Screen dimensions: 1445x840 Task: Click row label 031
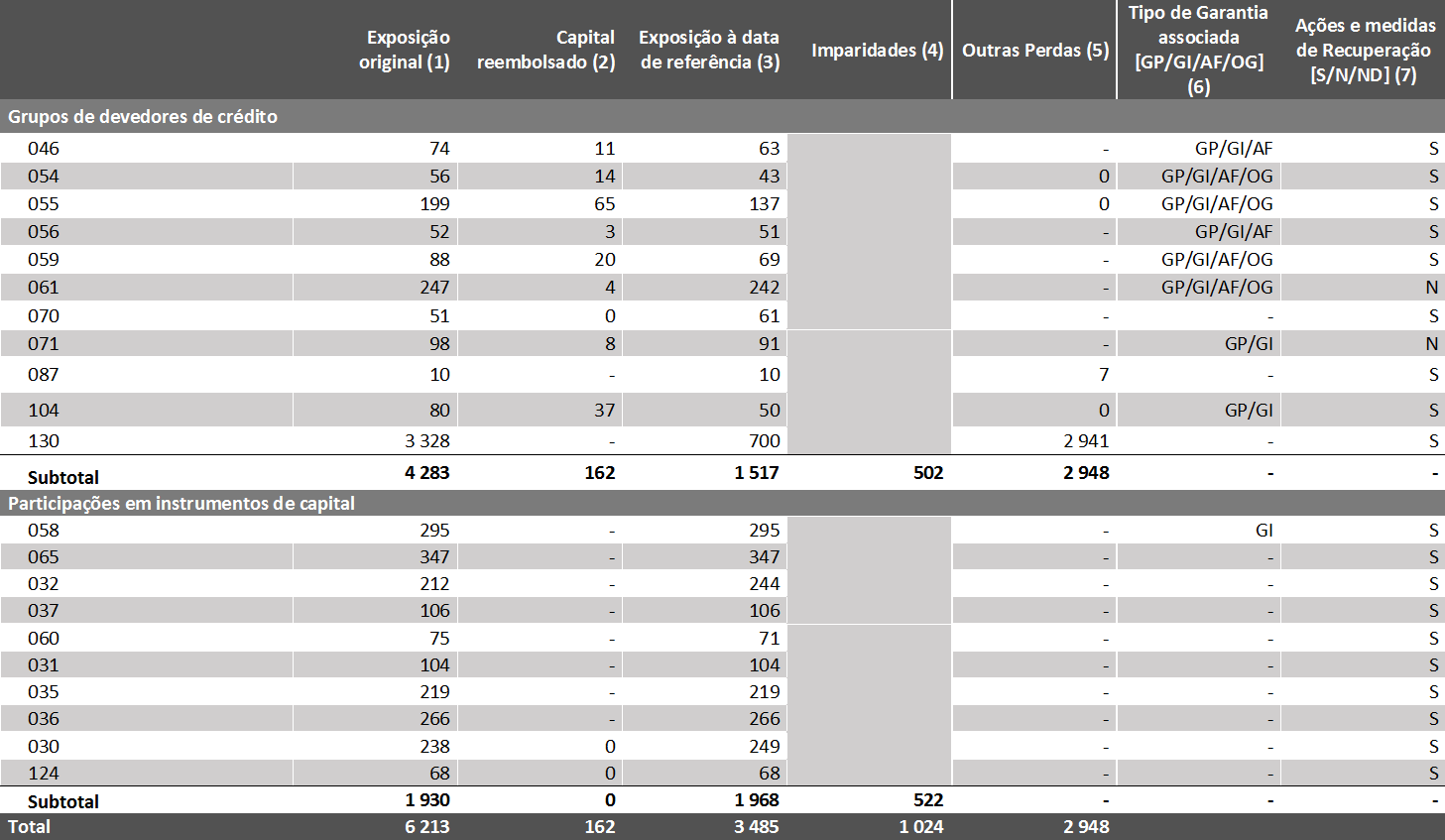(x=44, y=664)
